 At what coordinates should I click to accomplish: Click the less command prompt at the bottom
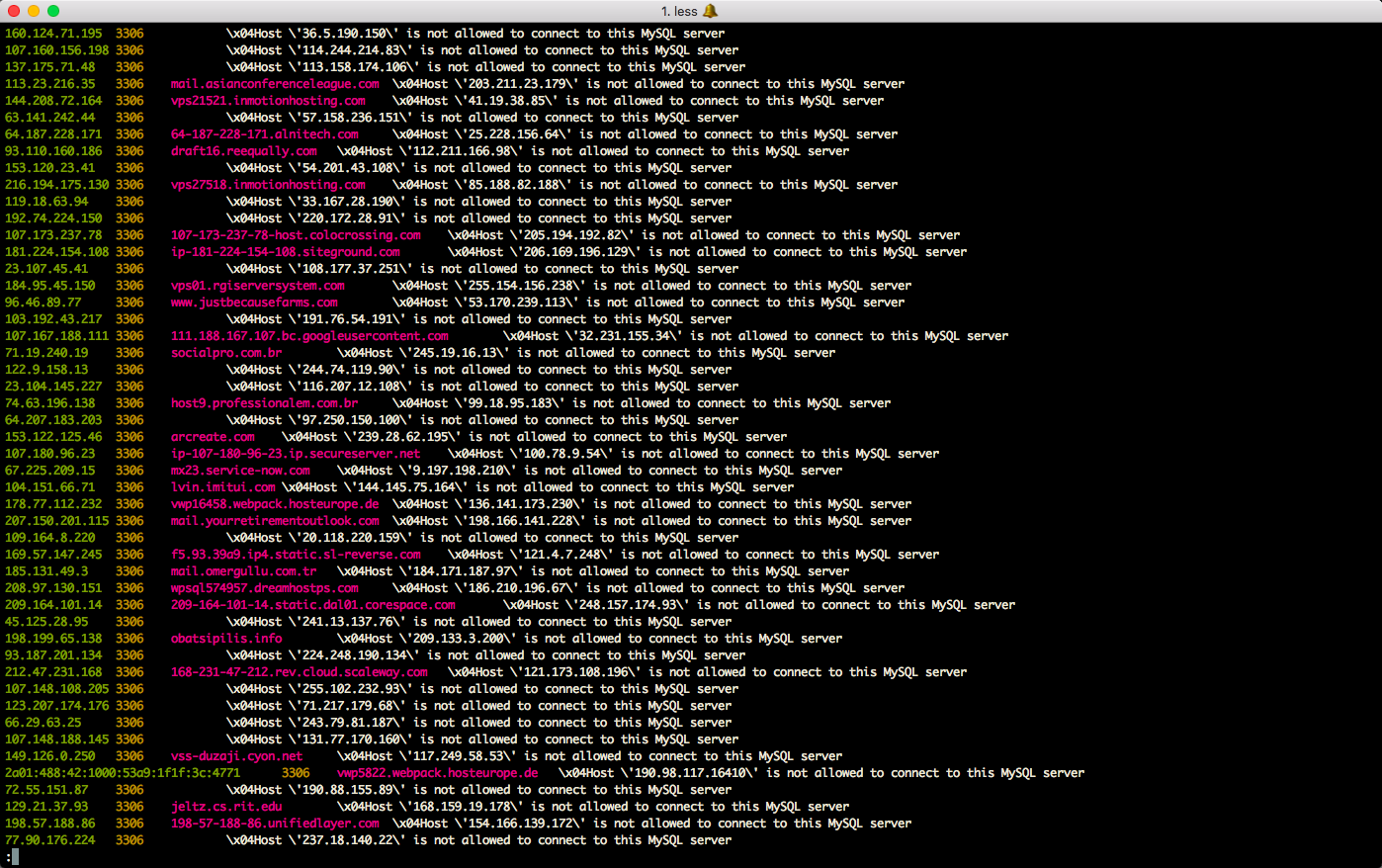[12, 857]
